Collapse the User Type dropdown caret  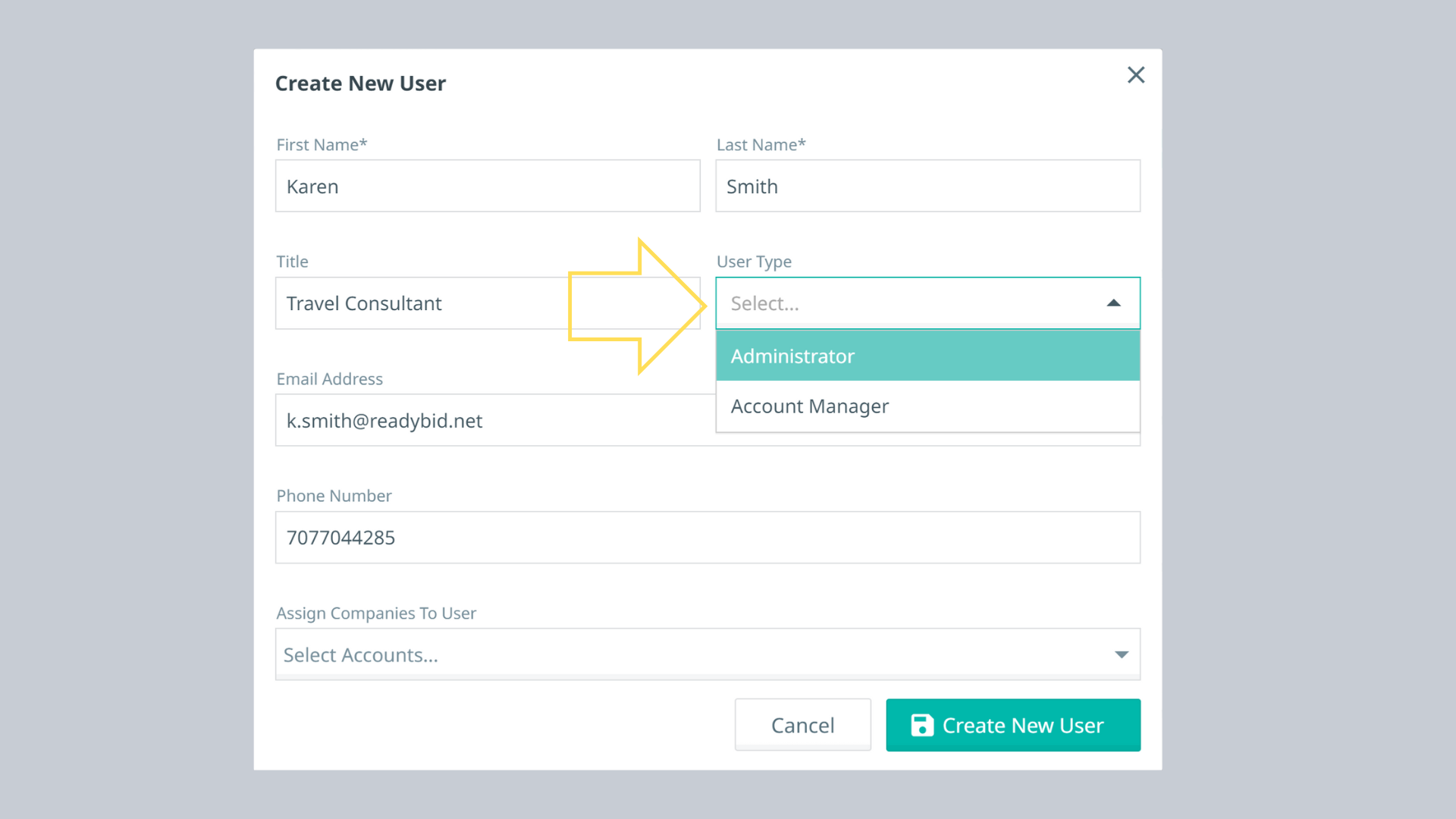coord(1113,303)
